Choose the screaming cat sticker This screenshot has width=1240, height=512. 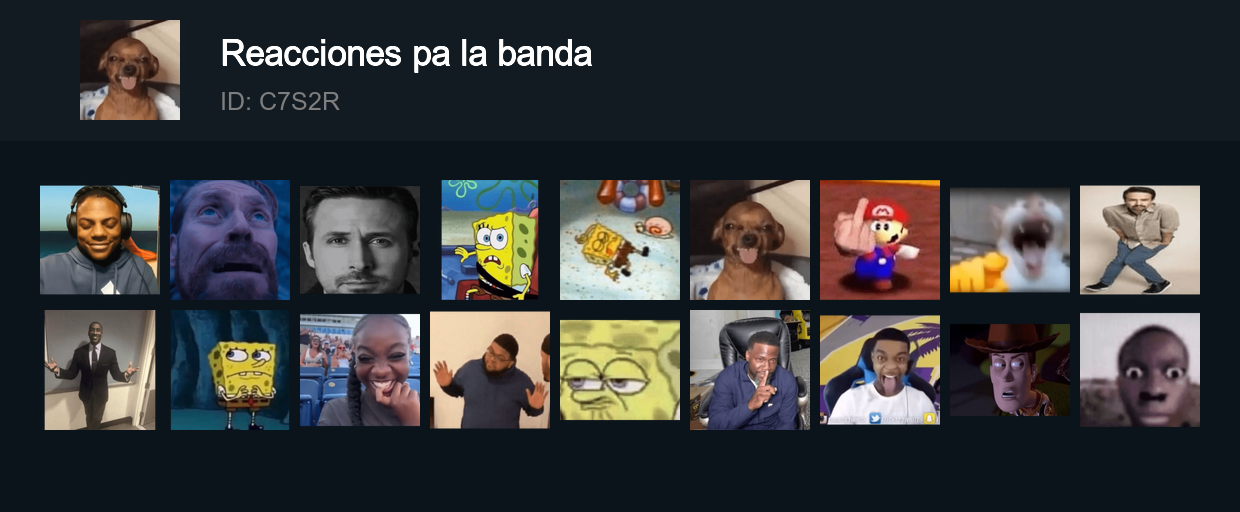(x=1010, y=240)
